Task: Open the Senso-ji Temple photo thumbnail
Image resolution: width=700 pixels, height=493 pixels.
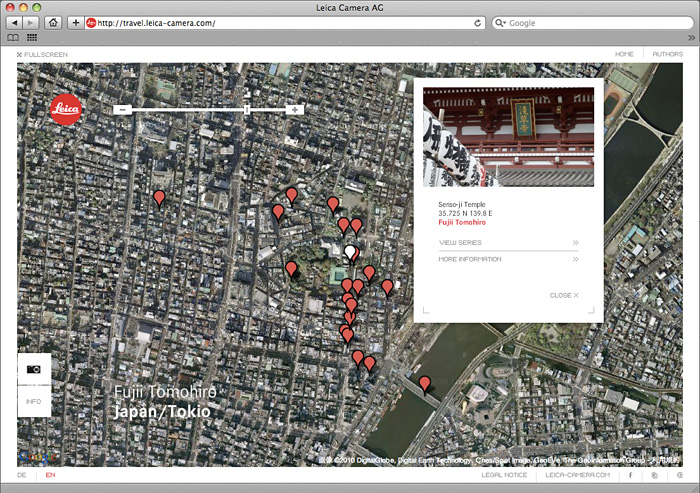Action: tap(508, 137)
